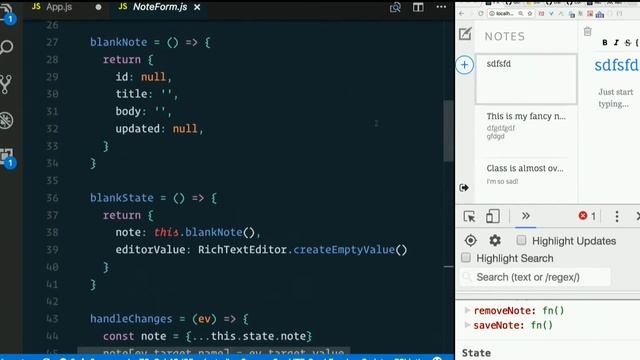Screen dimensions: 640x360
Task: Toggle the DevTools device toolbar icon
Action: (x=493, y=216)
